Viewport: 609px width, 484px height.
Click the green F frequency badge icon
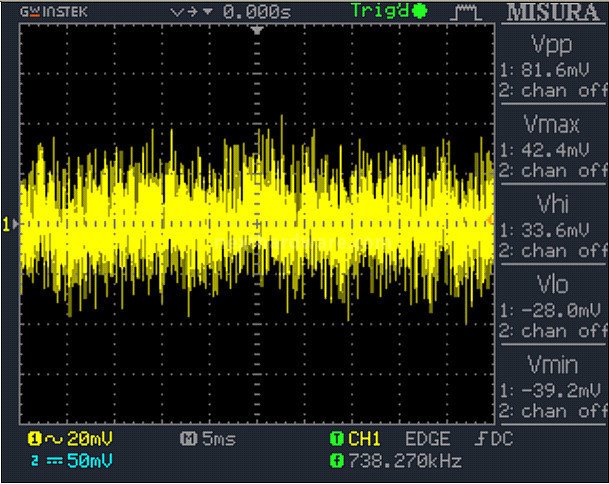pos(337,461)
